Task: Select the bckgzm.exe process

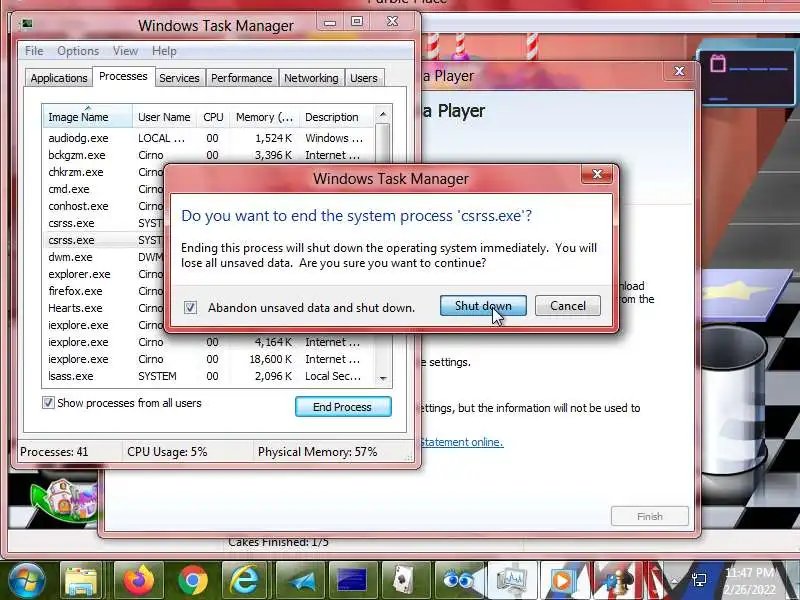Action: (x=208, y=155)
